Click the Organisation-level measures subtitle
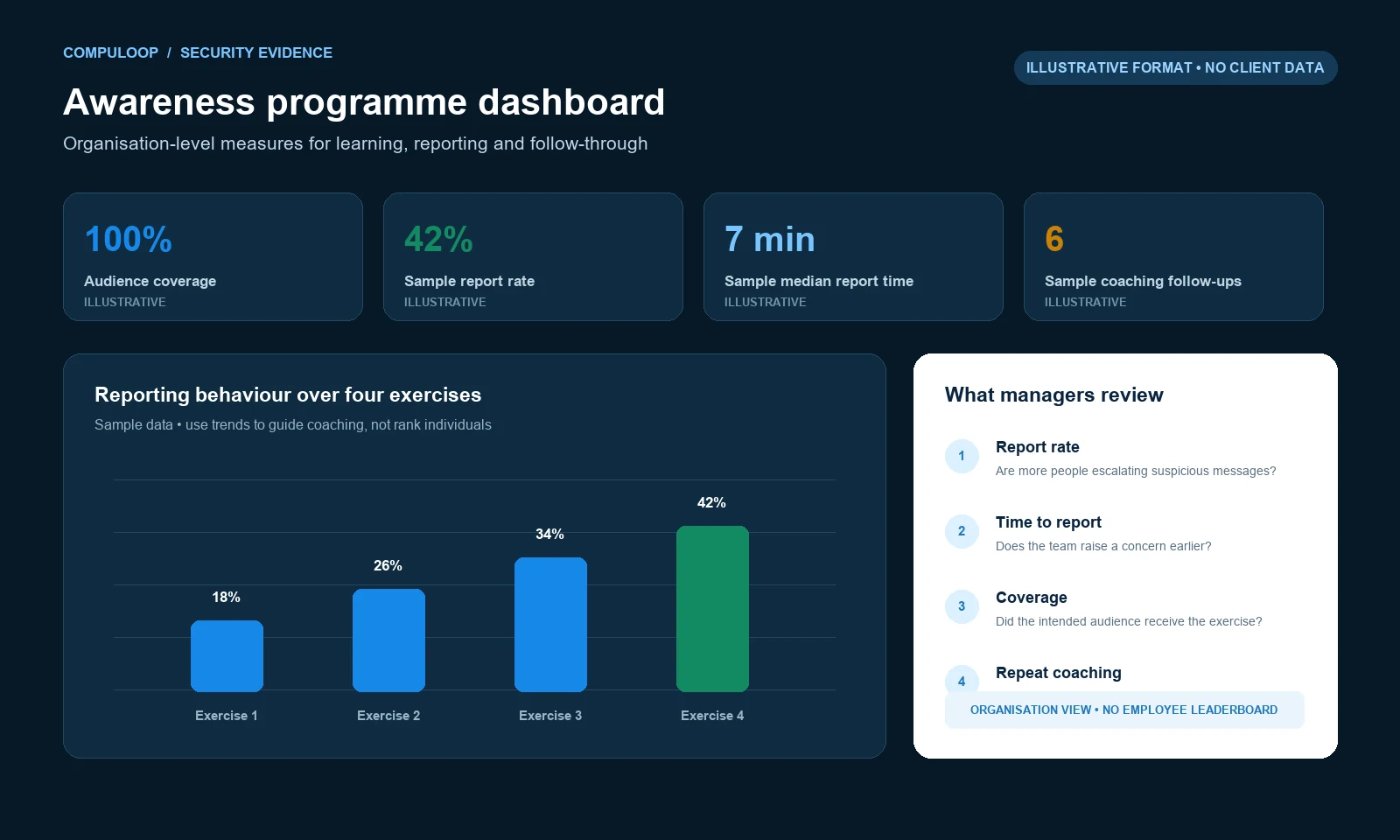1400x840 pixels. click(x=355, y=143)
